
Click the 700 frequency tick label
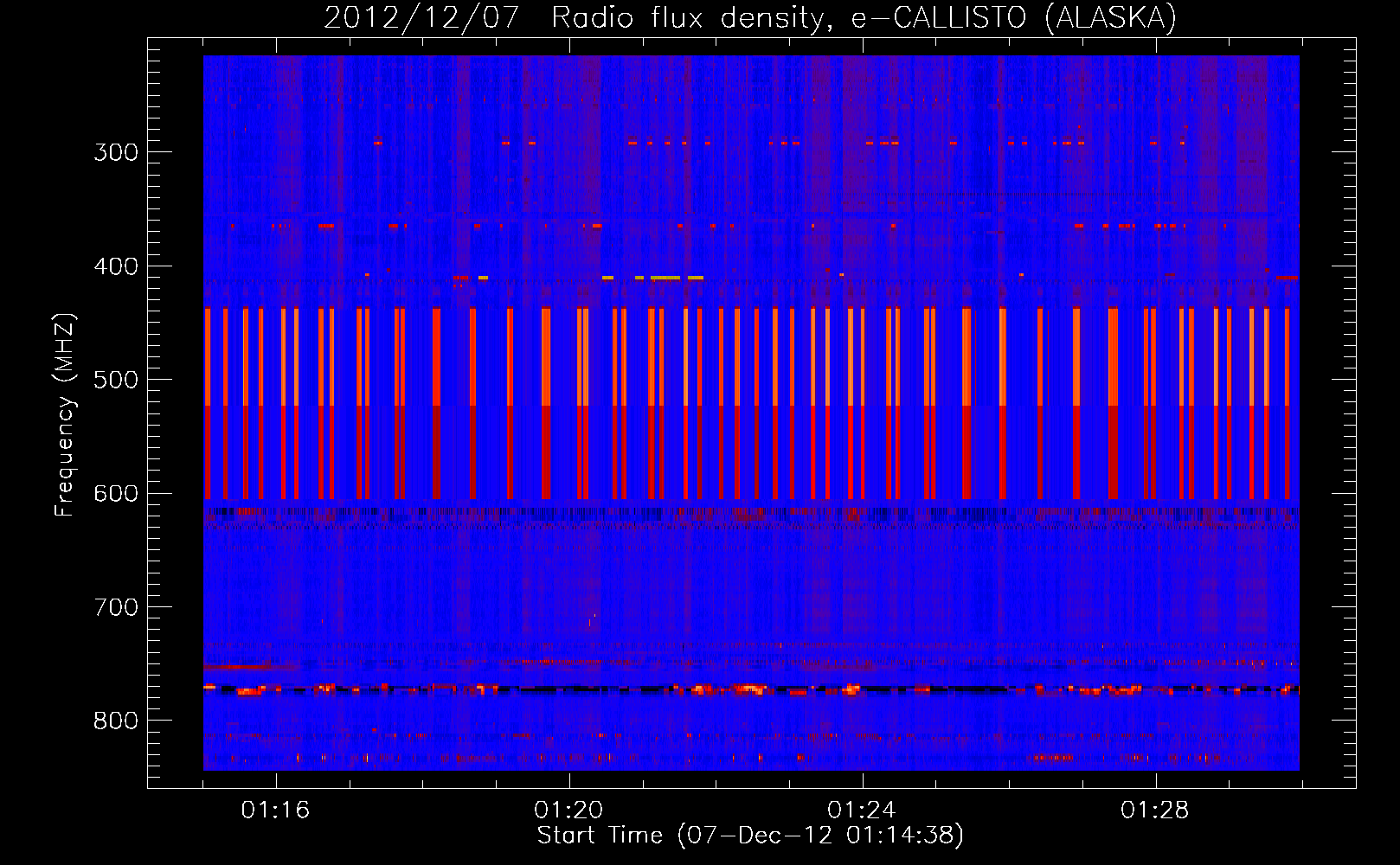(116, 607)
